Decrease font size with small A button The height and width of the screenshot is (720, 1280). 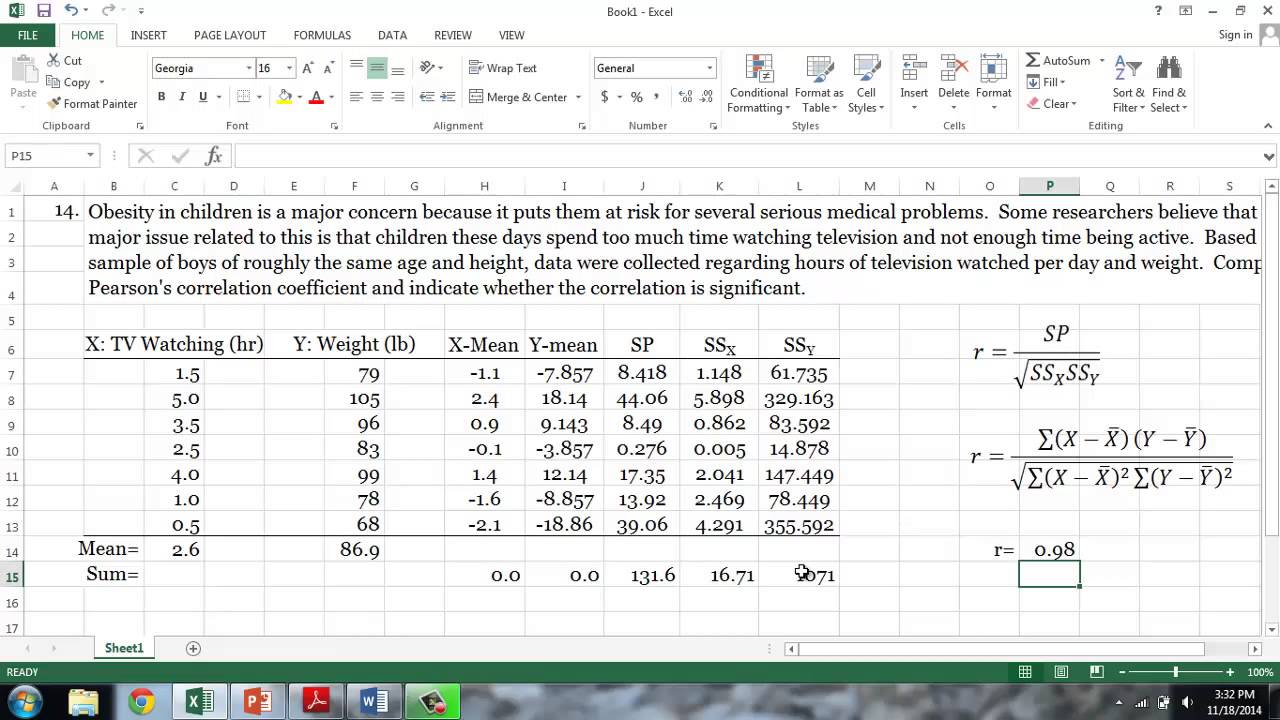[329, 68]
